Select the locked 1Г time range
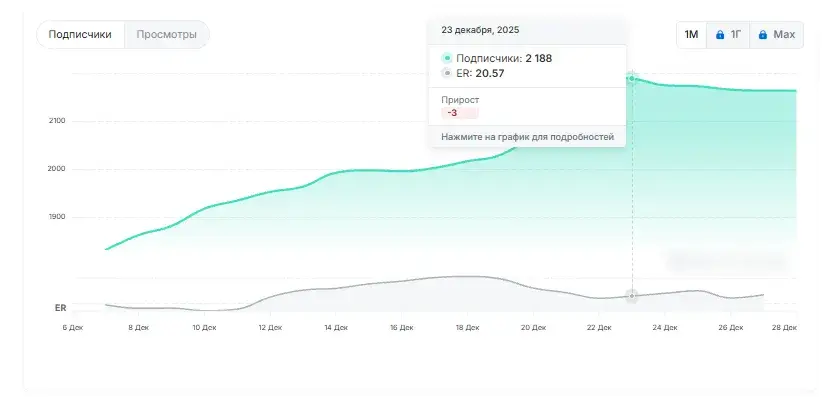The image size is (822, 397). (728, 35)
